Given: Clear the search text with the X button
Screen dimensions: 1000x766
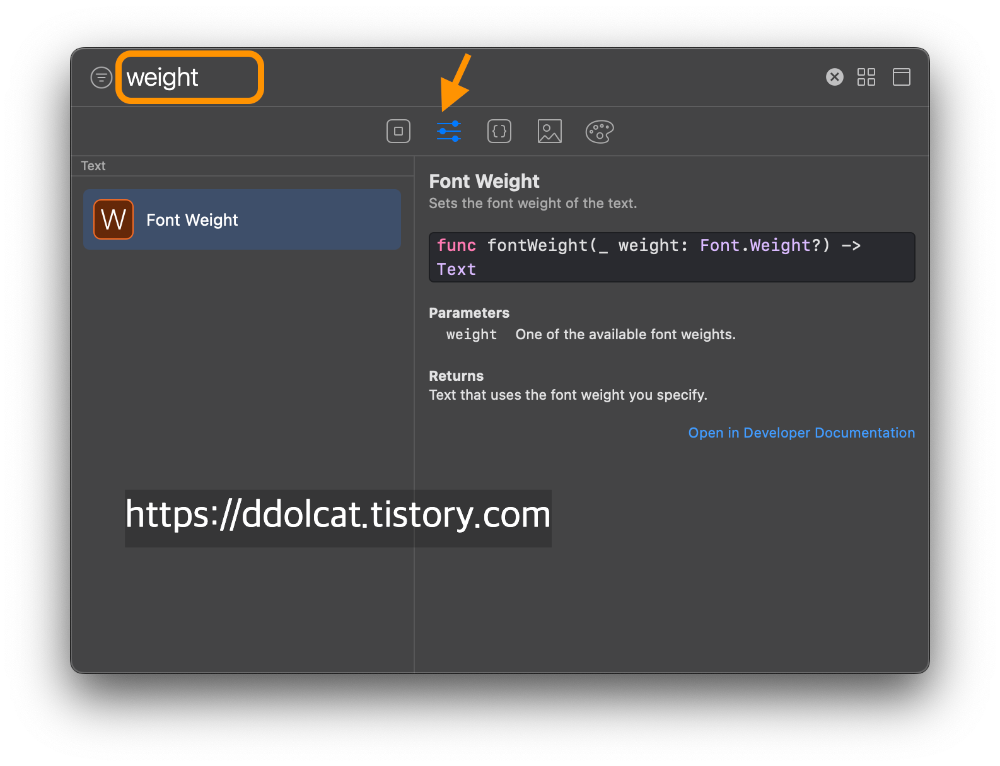Looking at the screenshot, I should [x=834, y=77].
